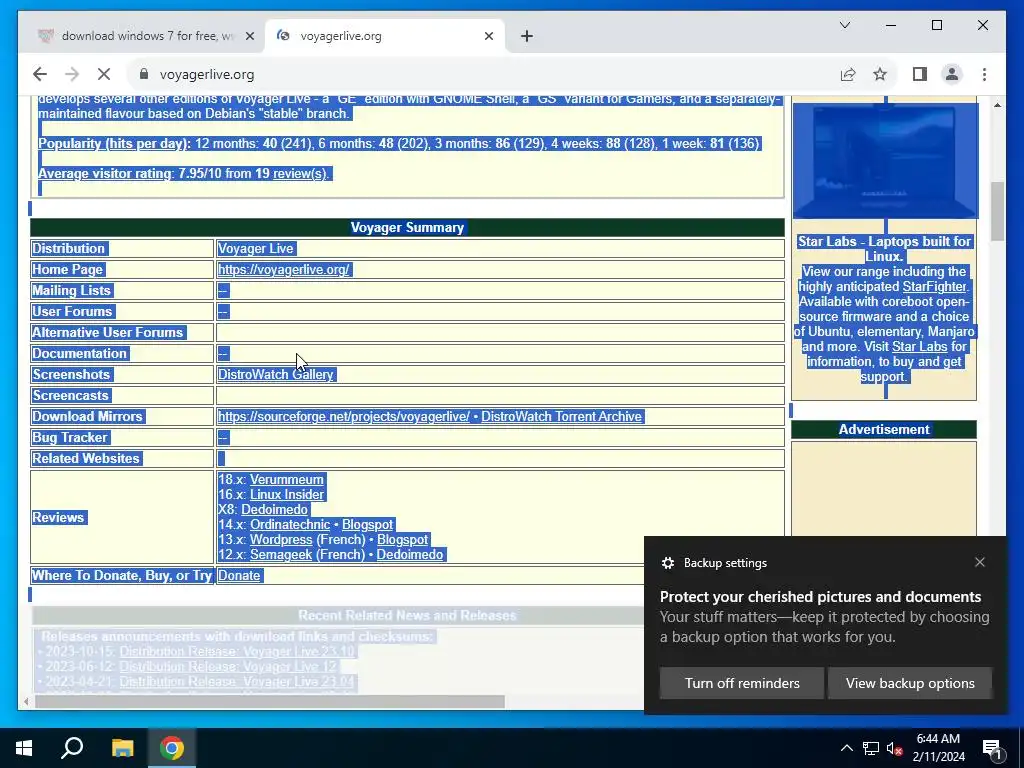The width and height of the screenshot is (1024, 768).
Task: Open the network status tray icon
Action: click(x=871, y=748)
